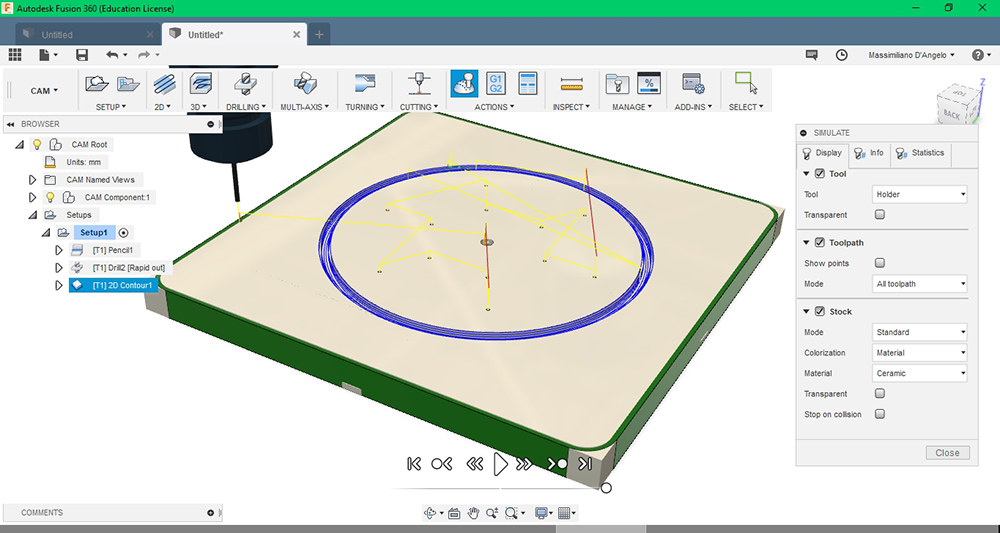
Task: Expand the [T1] Drill2 operation
Action: [x=59, y=268]
